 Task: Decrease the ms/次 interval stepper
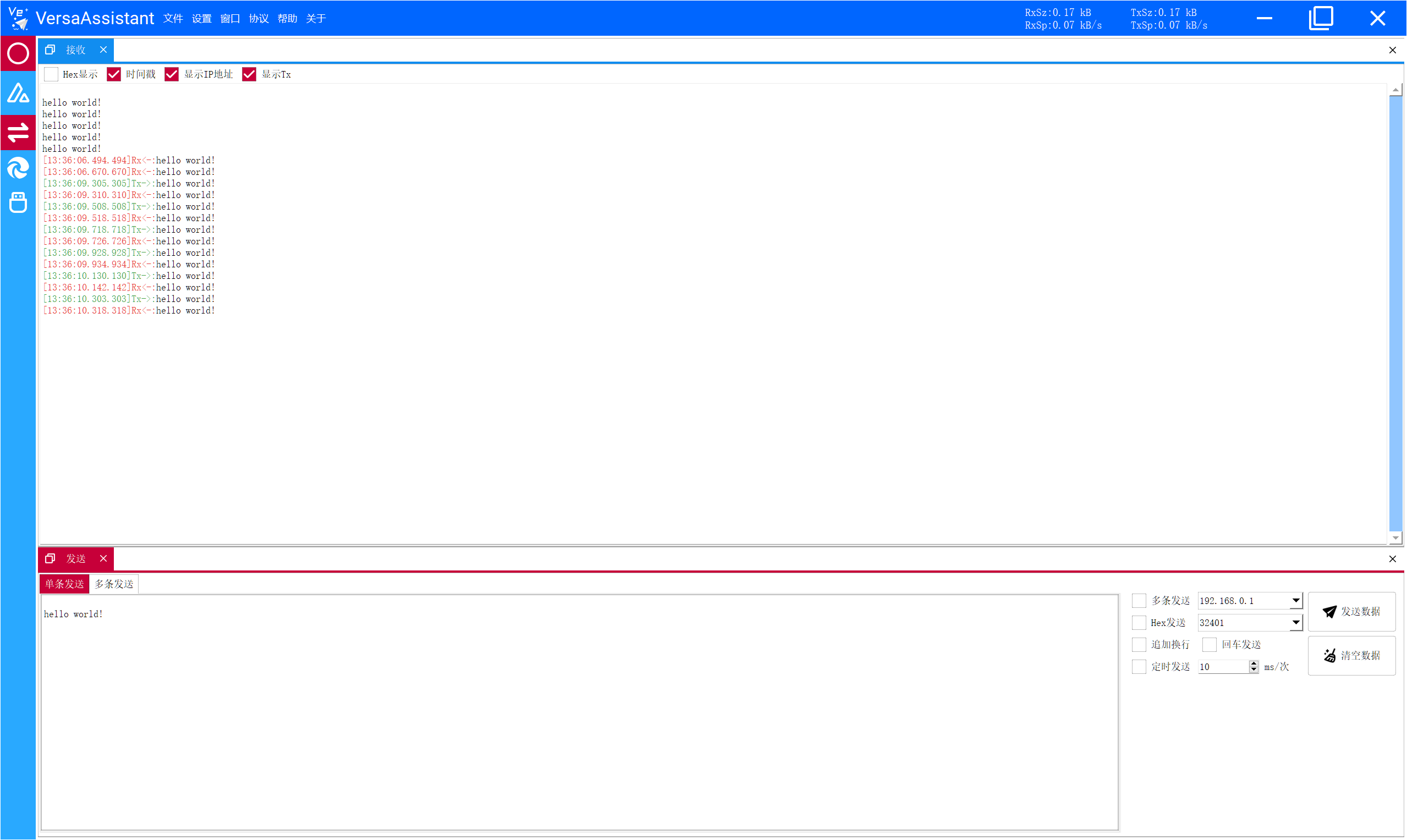point(1254,670)
